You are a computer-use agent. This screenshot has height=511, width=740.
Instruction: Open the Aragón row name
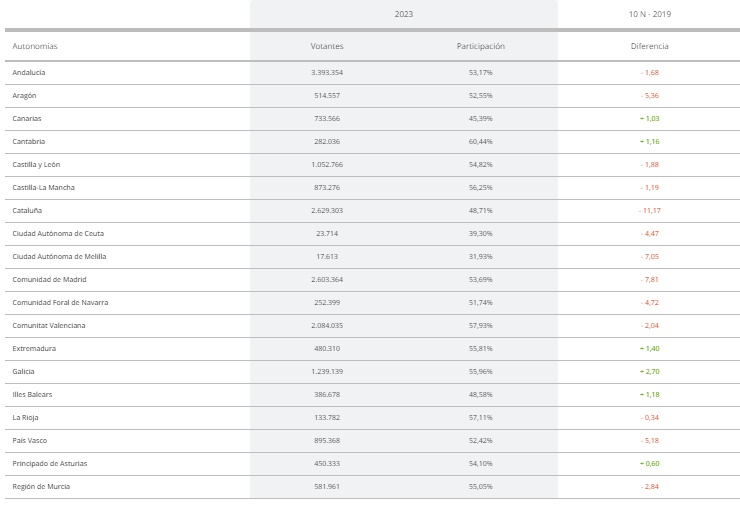[x=24, y=96]
